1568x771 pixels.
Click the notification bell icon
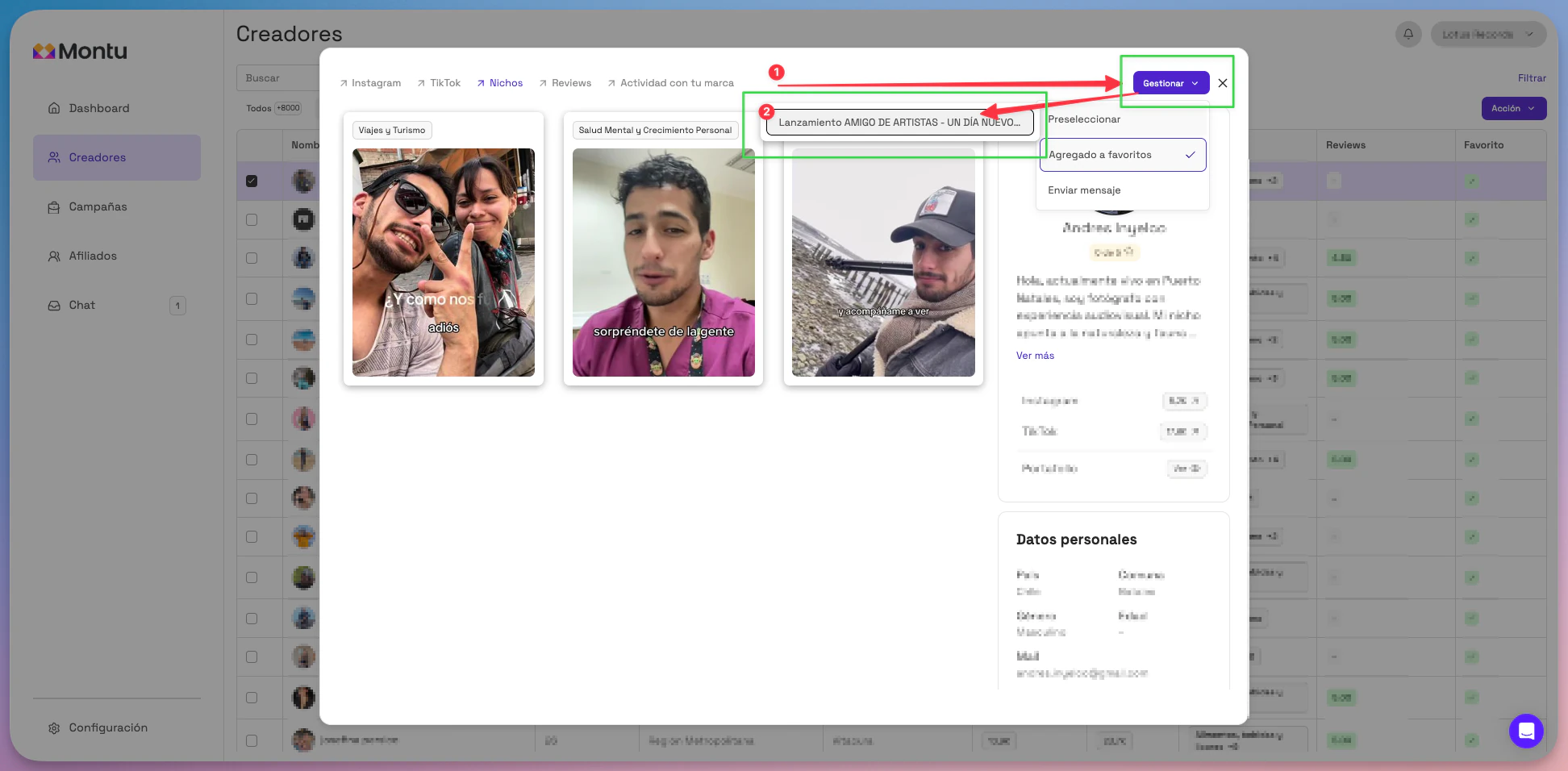(1408, 34)
